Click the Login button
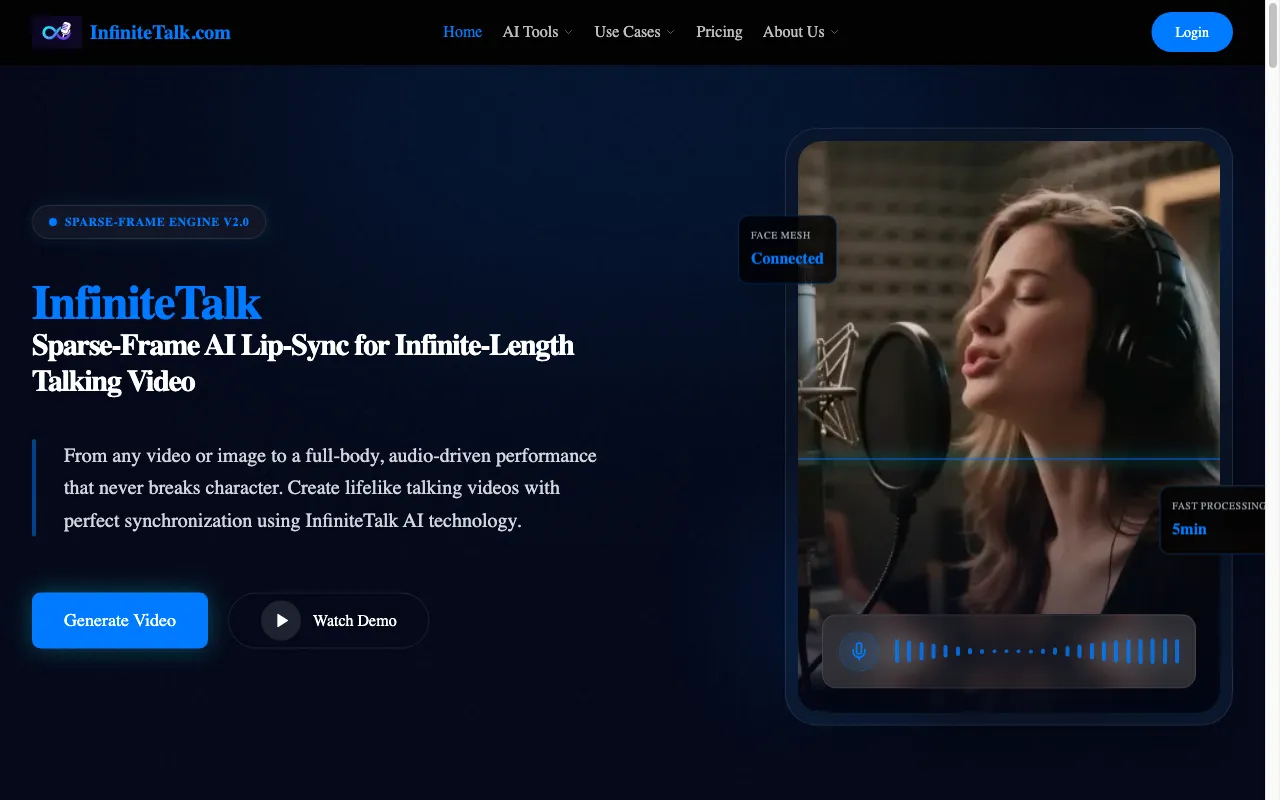 point(1192,32)
